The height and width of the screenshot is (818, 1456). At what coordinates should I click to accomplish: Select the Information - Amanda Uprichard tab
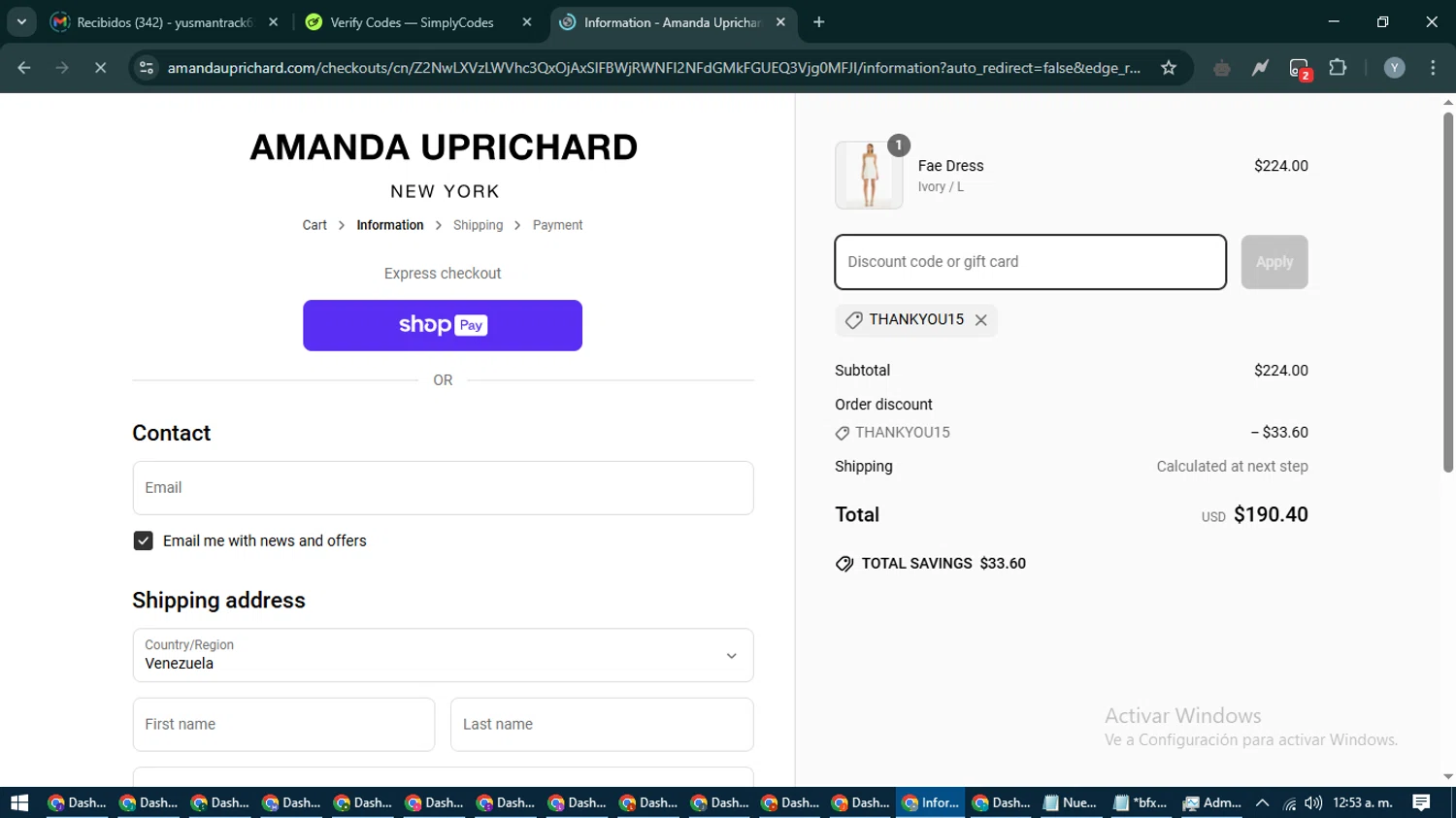tap(672, 22)
